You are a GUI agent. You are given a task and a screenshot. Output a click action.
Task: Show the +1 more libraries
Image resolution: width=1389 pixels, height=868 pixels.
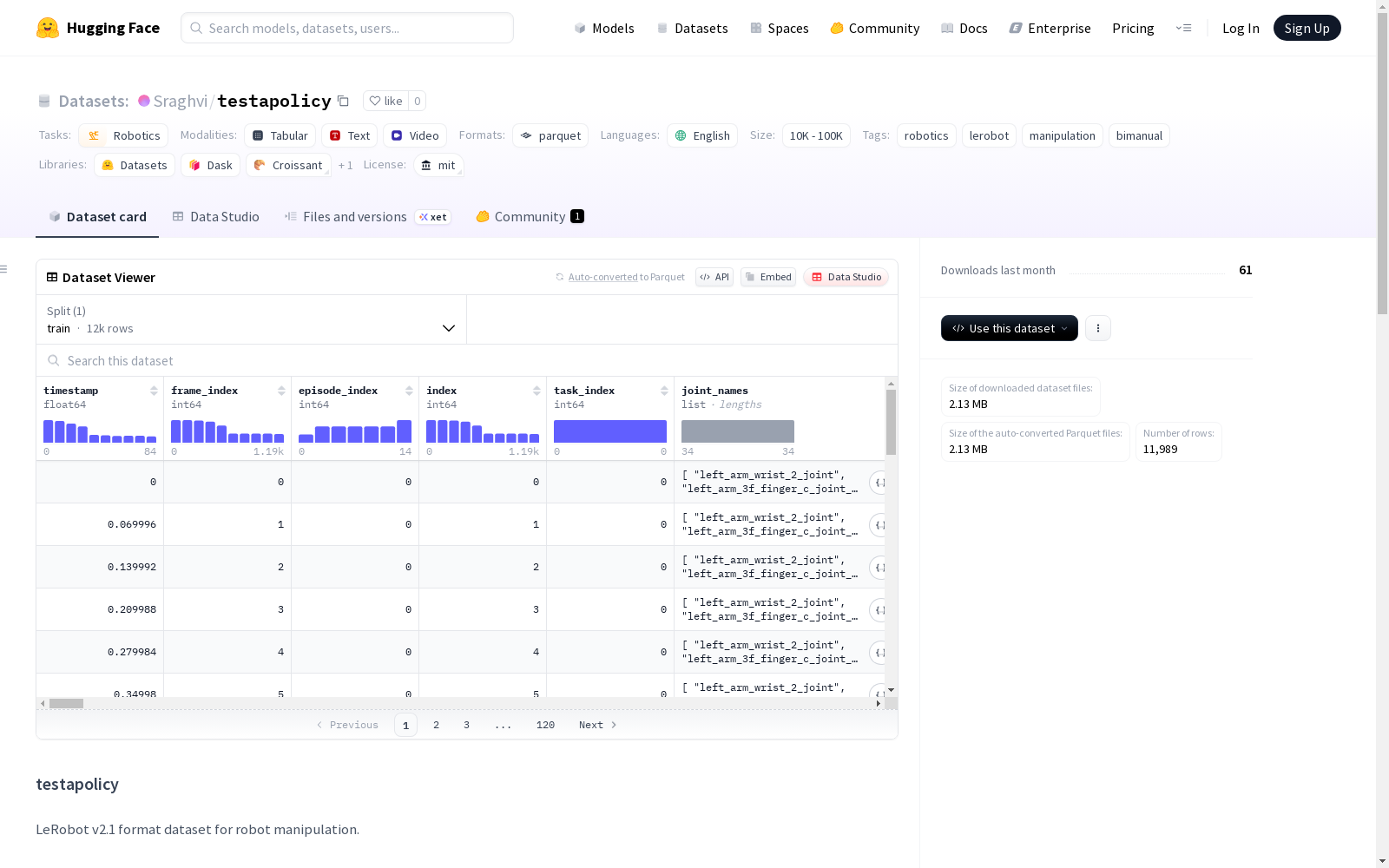pyautogui.click(x=346, y=165)
